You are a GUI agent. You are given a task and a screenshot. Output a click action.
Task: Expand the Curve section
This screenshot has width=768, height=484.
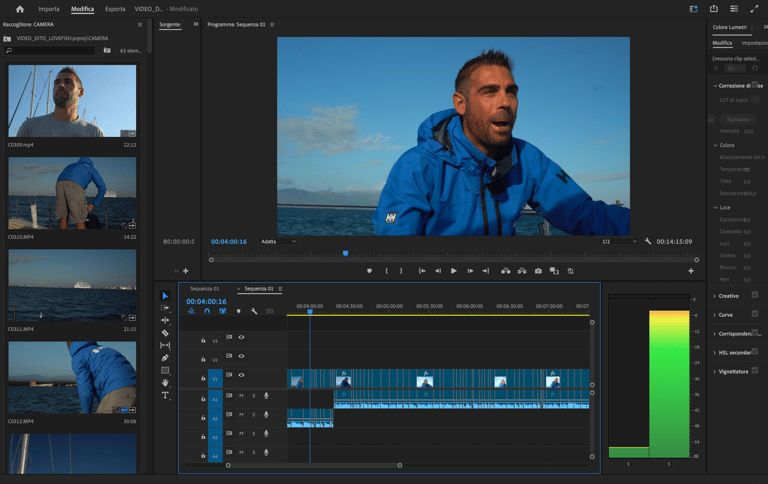tap(715, 315)
